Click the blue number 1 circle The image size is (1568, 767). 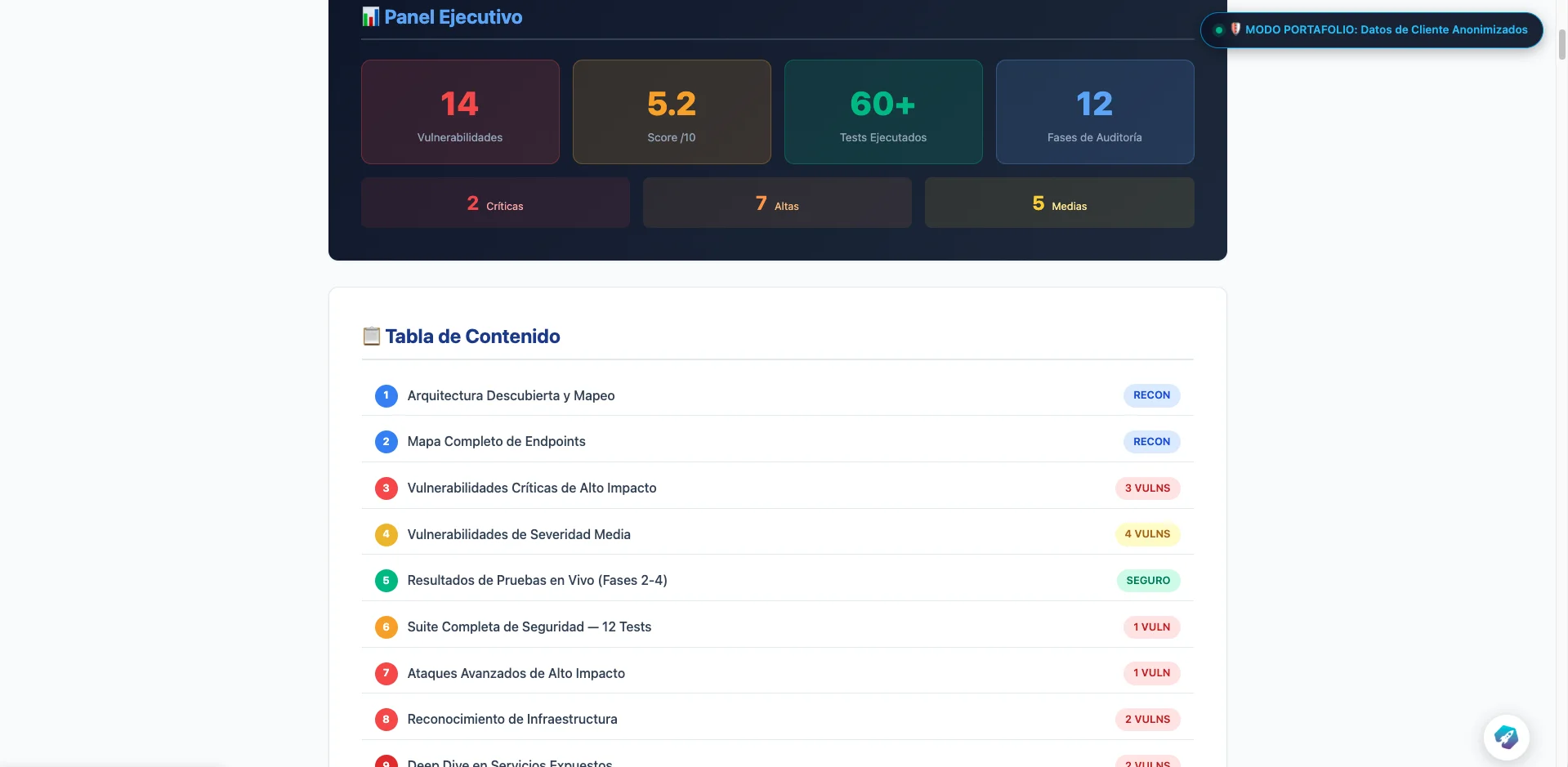[386, 395]
